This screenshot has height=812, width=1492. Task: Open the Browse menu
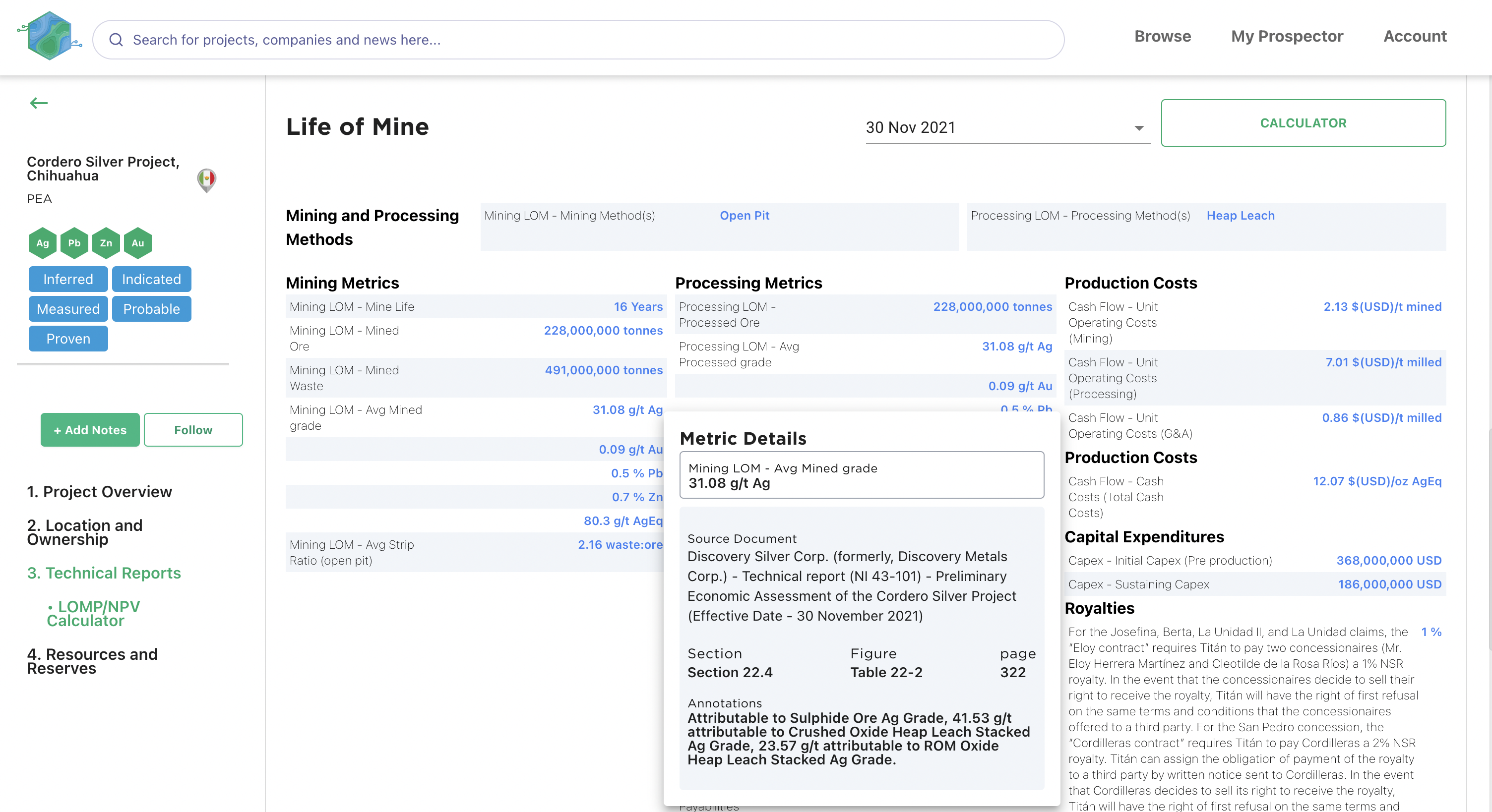point(1163,37)
